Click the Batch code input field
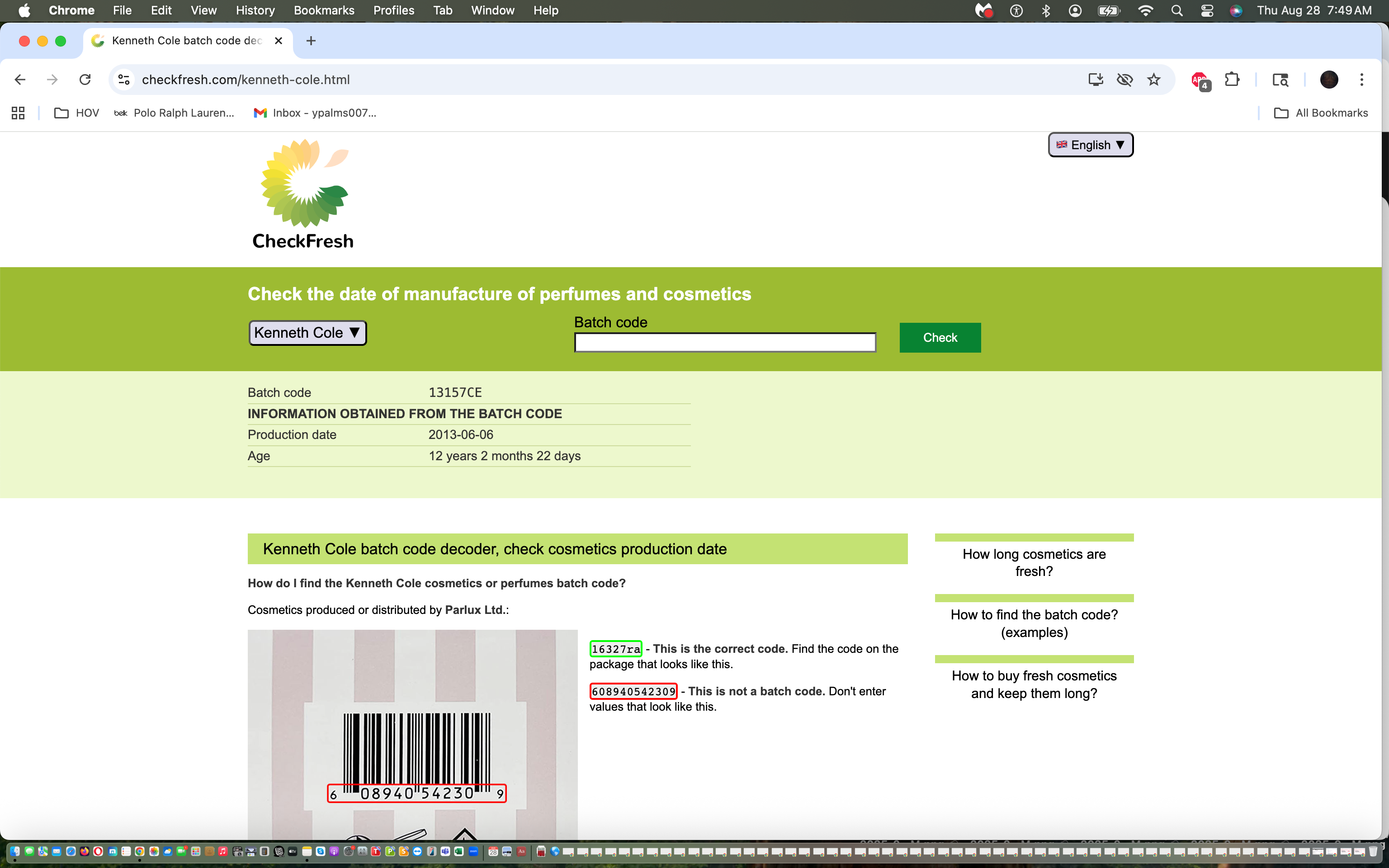This screenshot has width=1389, height=868. pyautogui.click(x=725, y=343)
